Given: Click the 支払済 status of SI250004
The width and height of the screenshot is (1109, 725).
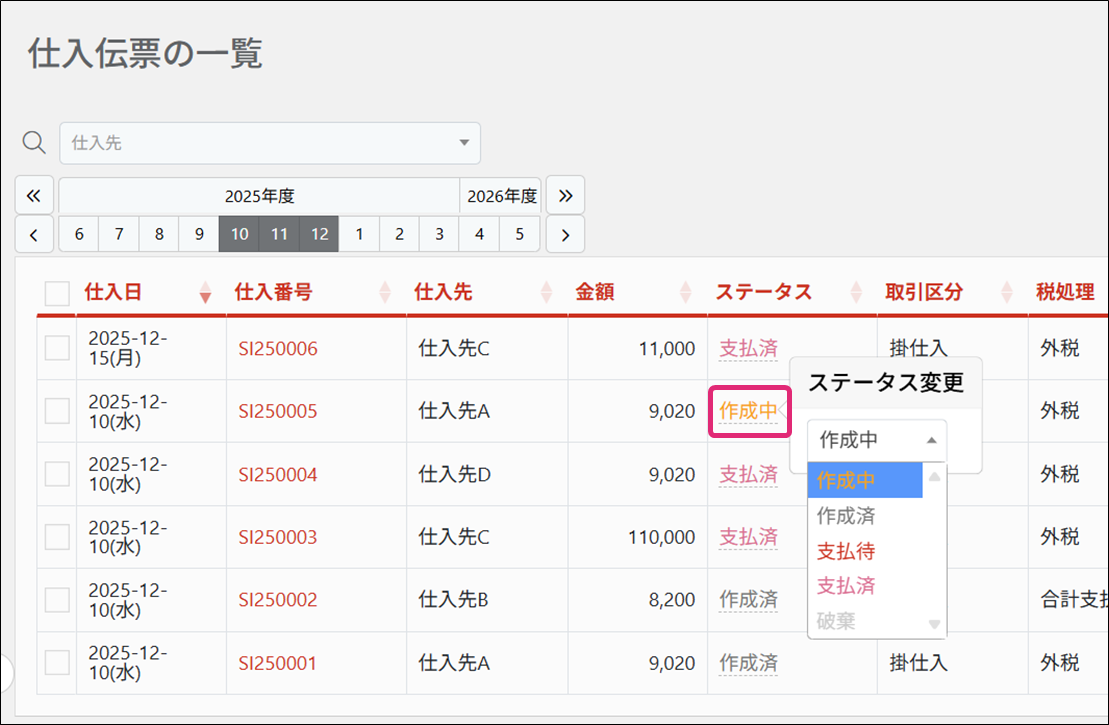Looking at the screenshot, I should 748,474.
